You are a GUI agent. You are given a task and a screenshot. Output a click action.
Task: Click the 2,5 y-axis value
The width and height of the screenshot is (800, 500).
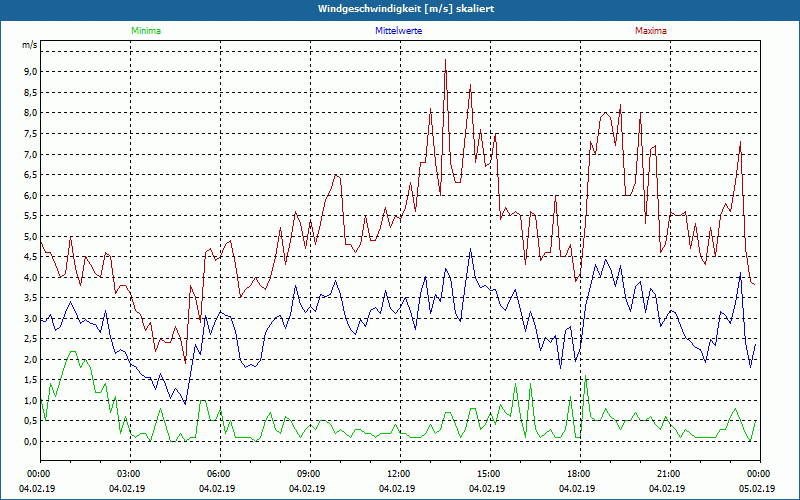click(x=31, y=339)
